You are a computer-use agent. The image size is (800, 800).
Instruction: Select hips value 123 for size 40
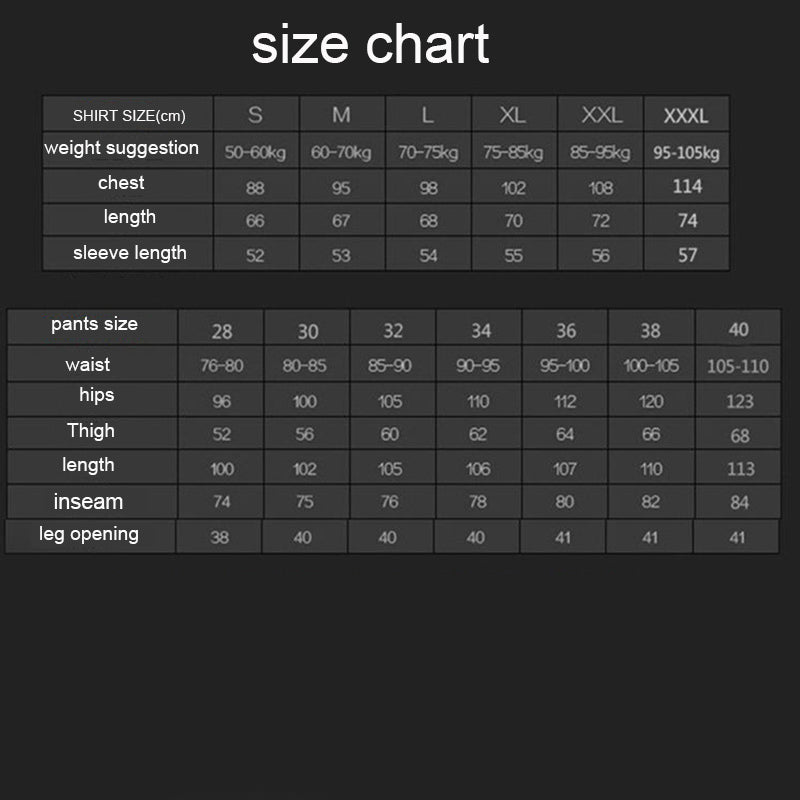click(739, 401)
